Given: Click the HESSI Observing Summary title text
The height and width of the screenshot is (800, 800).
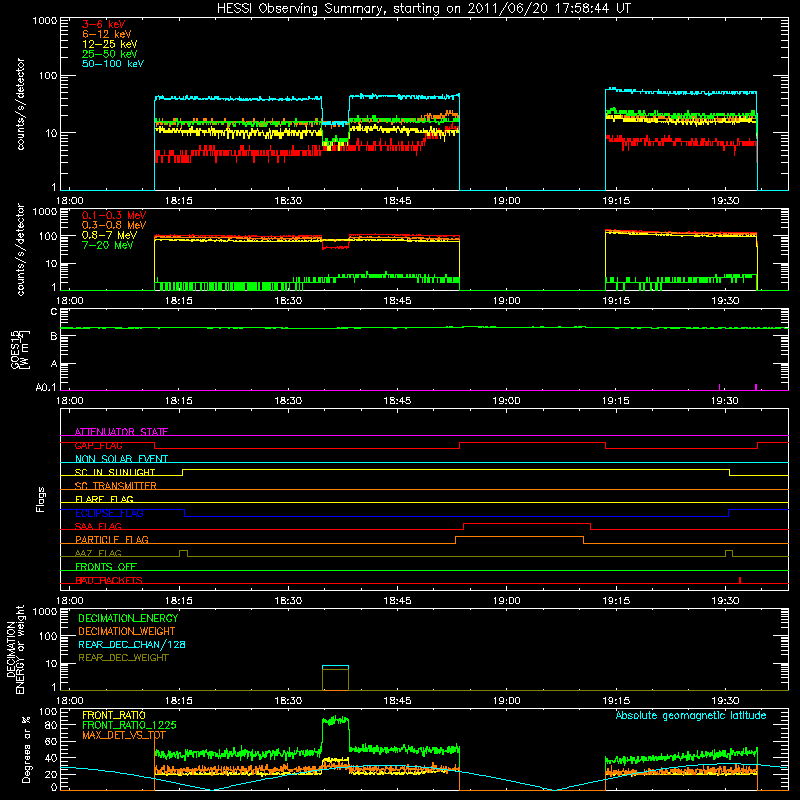Looking at the screenshot, I should (423, 9).
